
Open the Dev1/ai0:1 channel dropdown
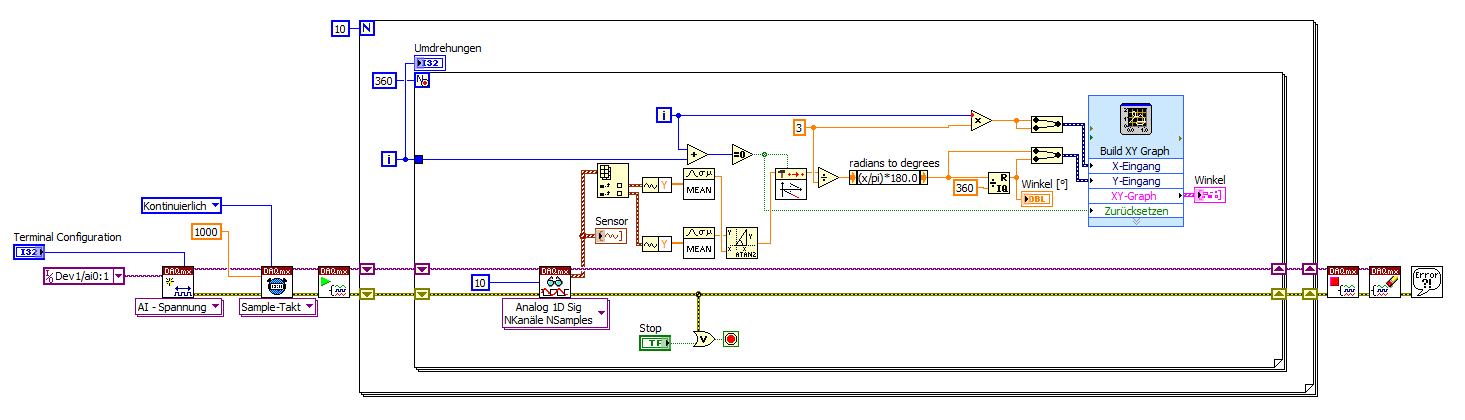pos(119,276)
